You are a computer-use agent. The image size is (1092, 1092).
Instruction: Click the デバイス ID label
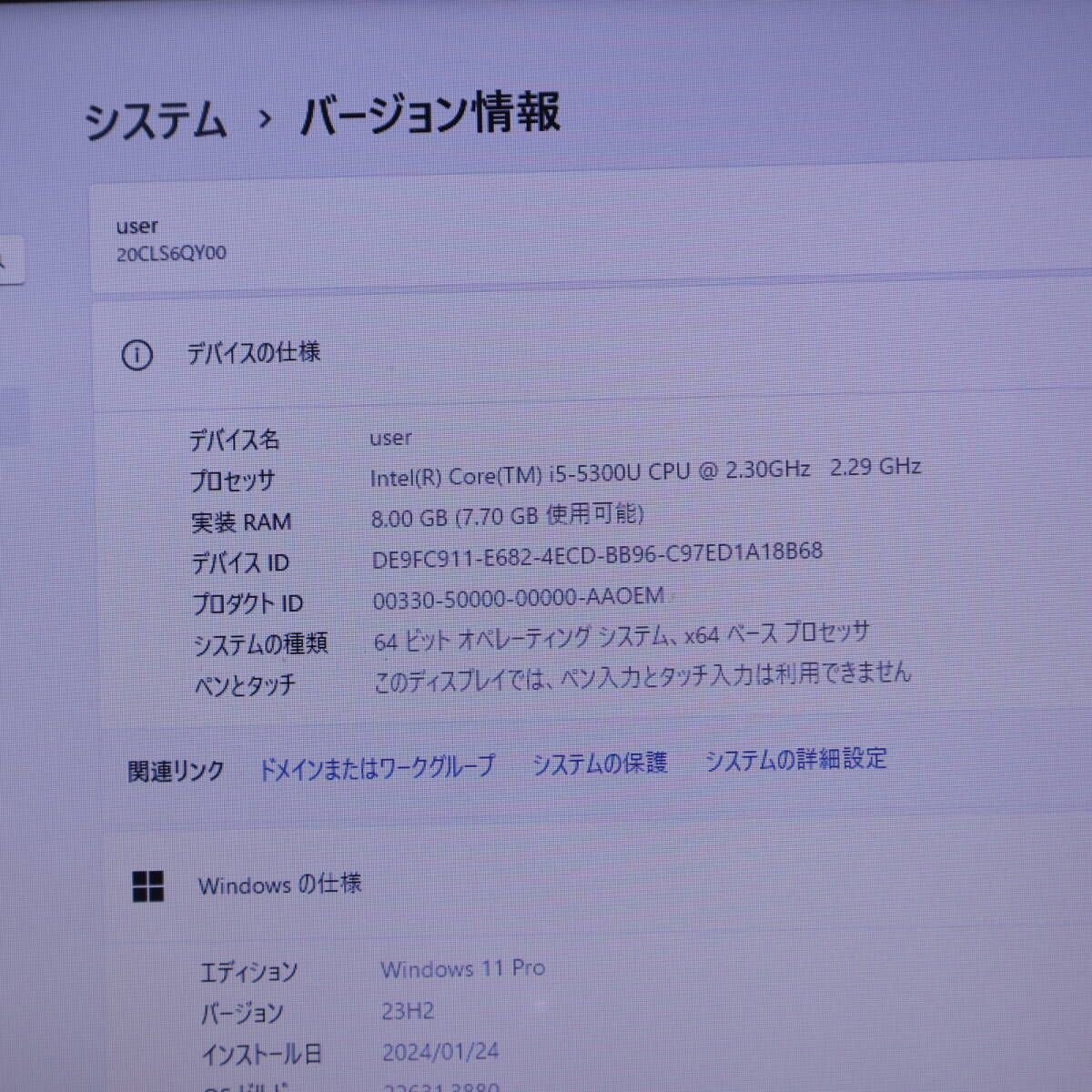coord(240,563)
